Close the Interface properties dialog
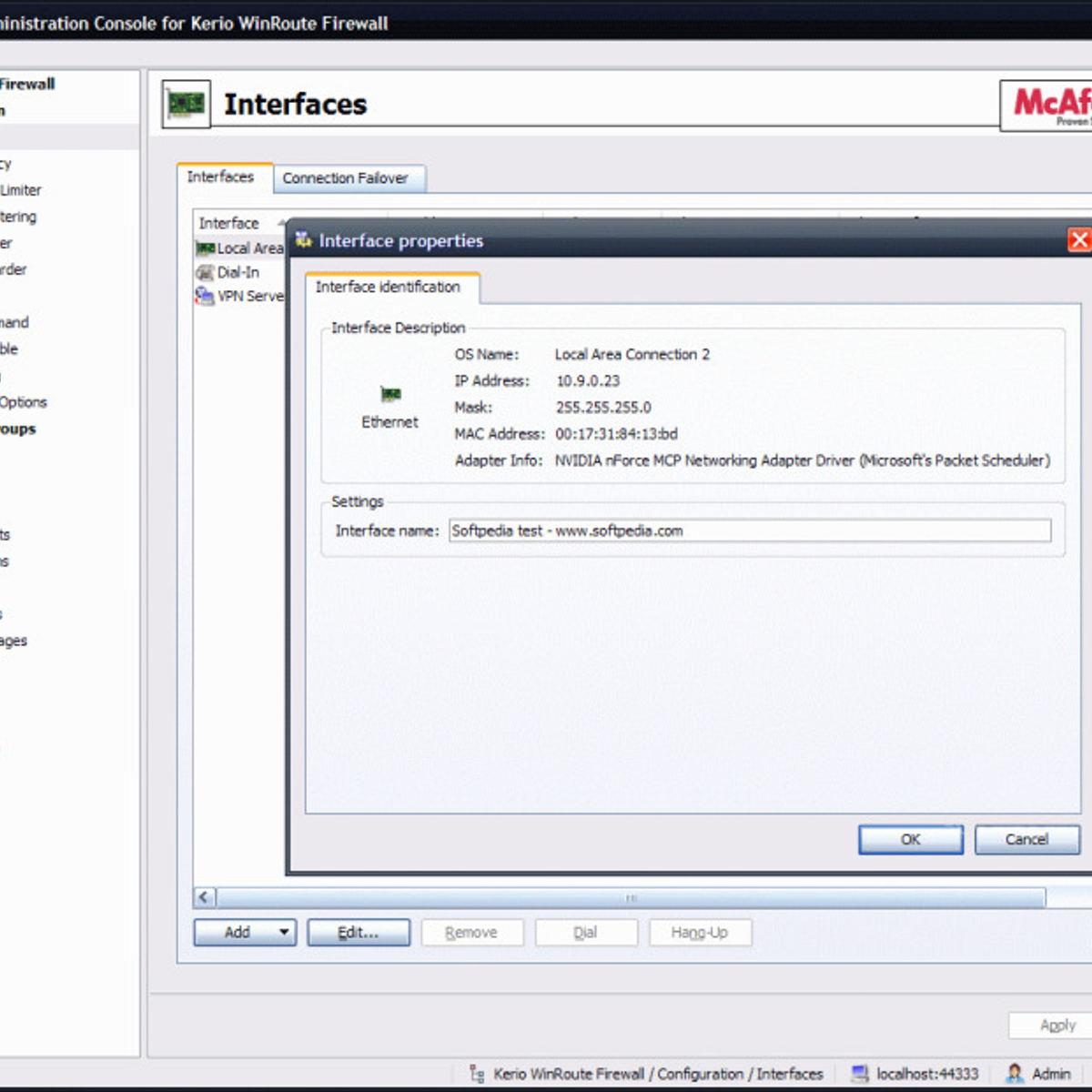Screen dimensions: 1092x1092 [1079, 240]
